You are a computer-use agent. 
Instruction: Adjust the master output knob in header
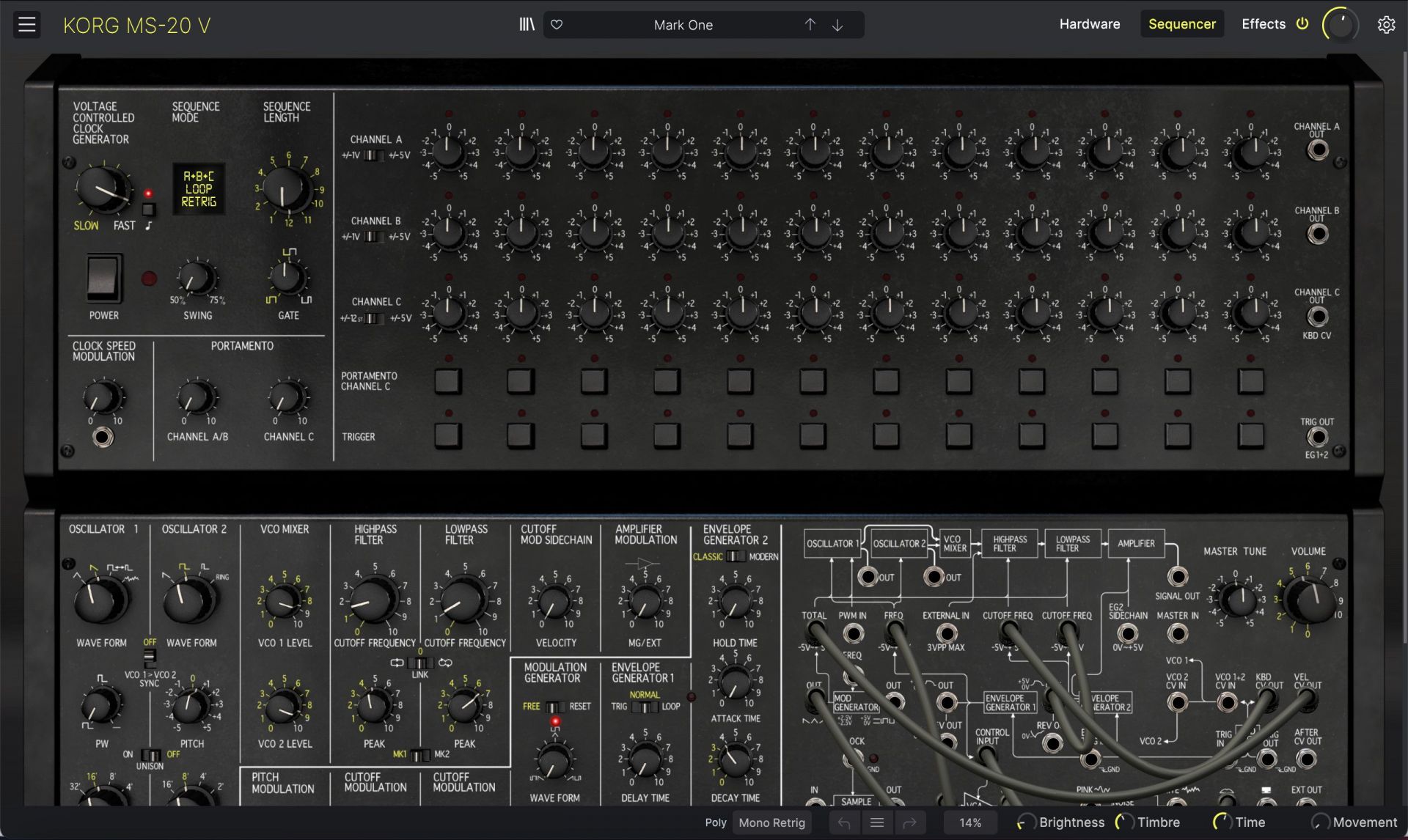pos(1341,25)
